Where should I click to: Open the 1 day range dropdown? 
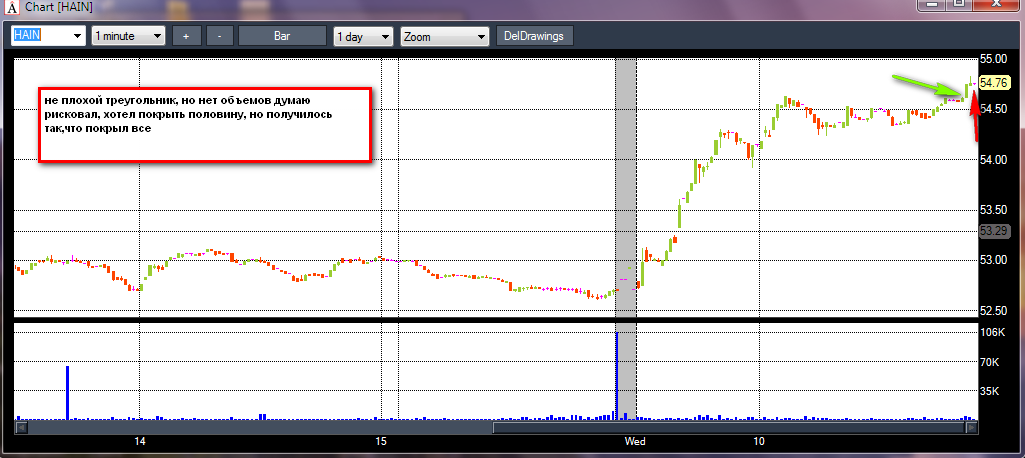tap(383, 36)
